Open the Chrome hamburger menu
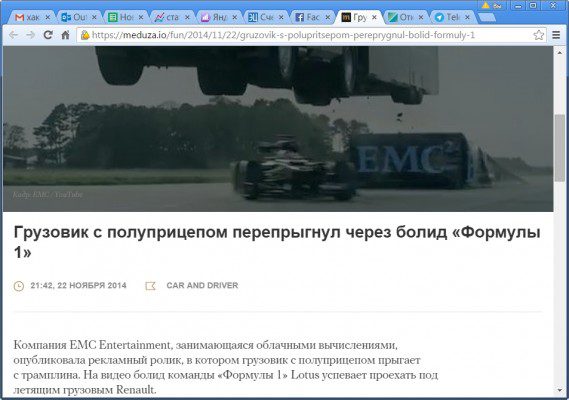The height and width of the screenshot is (400, 569). pyautogui.click(x=556, y=35)
